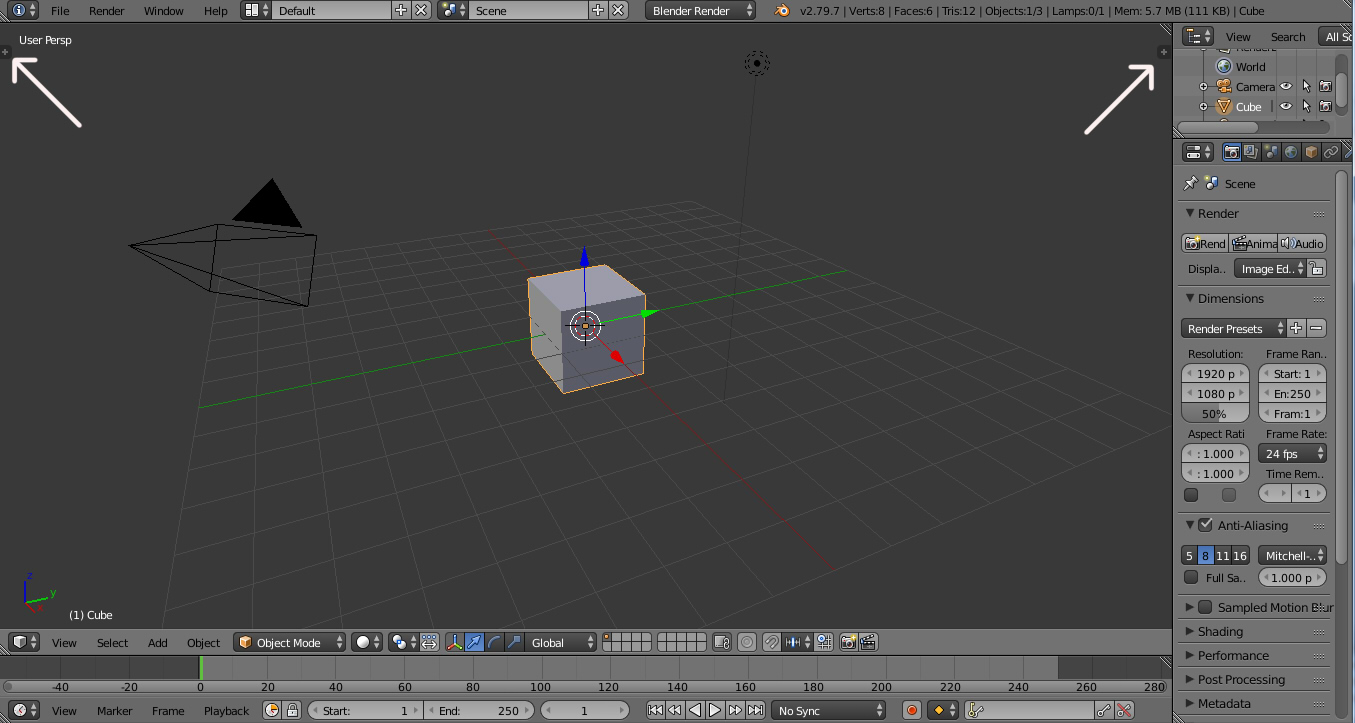Toggle snap magnet icon
This screenshot has height=723, width=1355.
[772, 642]
